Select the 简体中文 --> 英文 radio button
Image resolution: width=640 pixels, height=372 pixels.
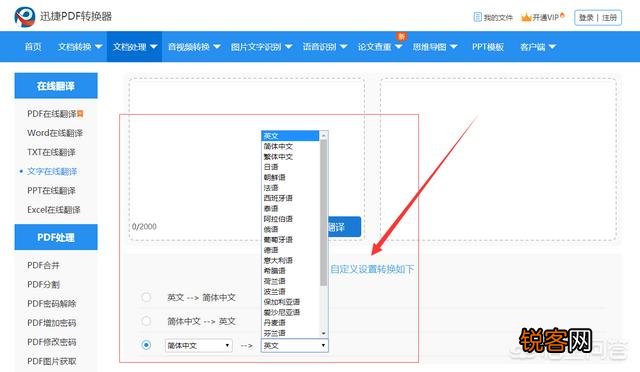point(146,321)
